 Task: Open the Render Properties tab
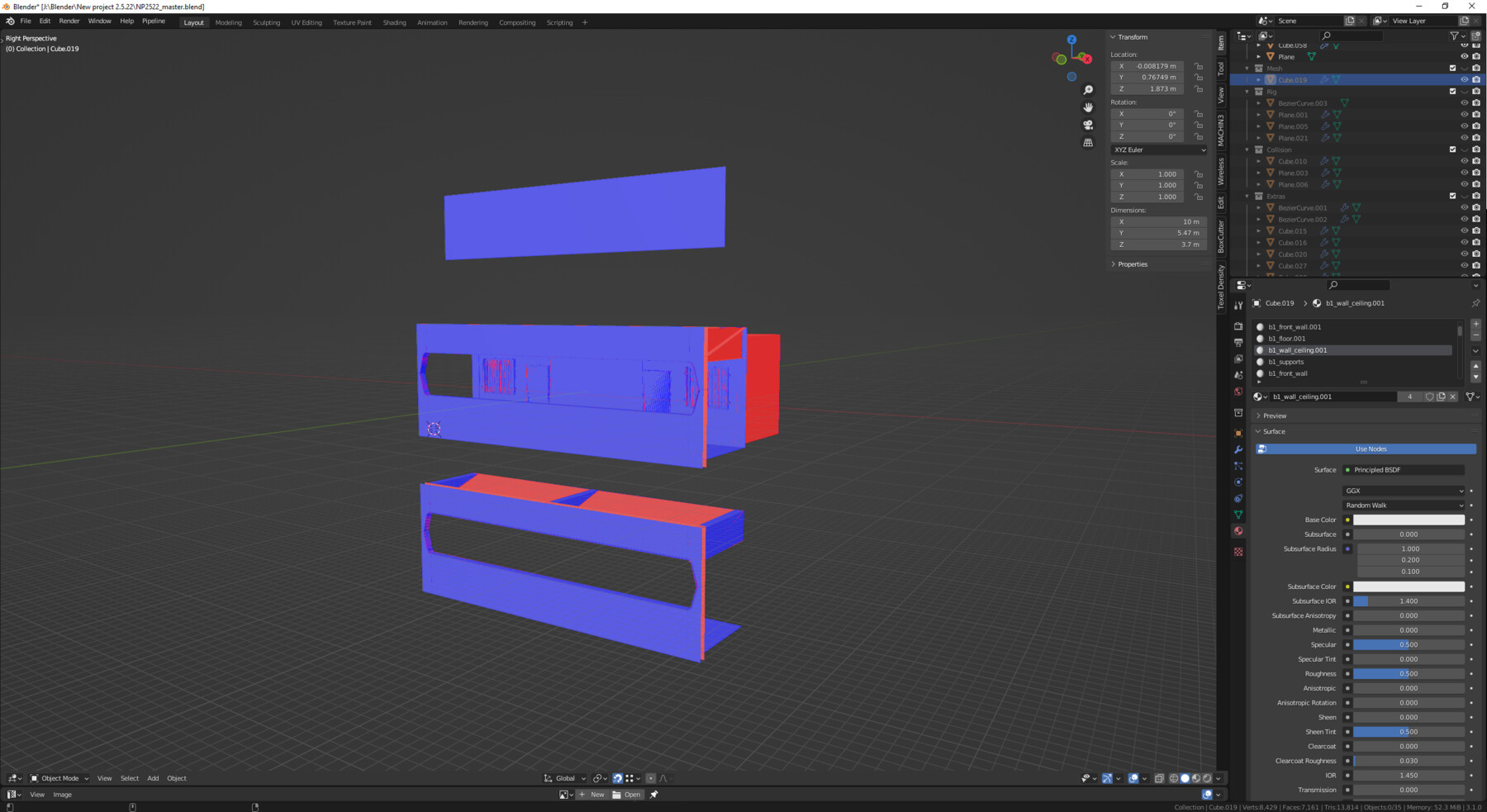[x=1238, y=326]
